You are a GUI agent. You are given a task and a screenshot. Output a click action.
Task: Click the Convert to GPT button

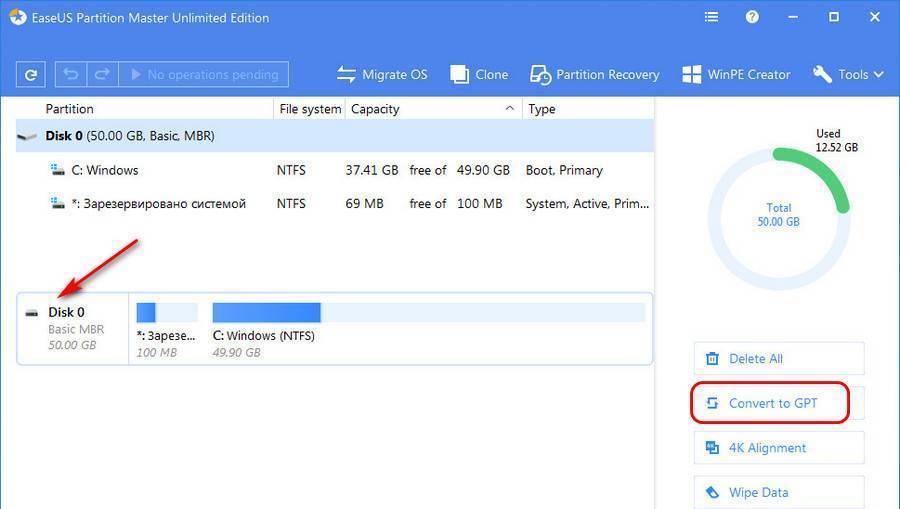pos(771,403)
